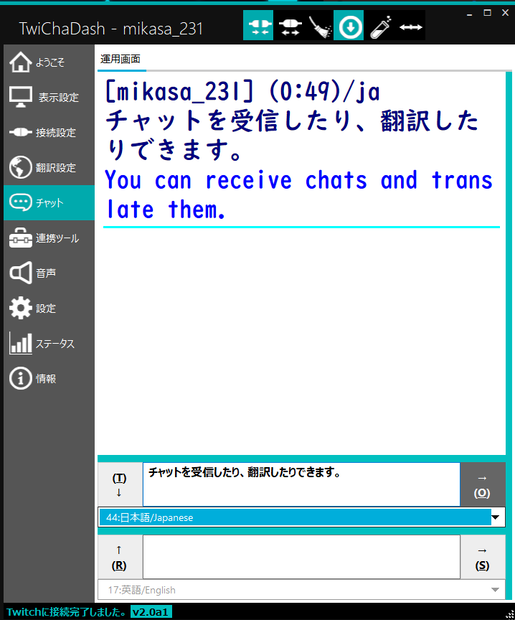Open the 音声 voice section
Viewport: 515px width, 620px height.
point(49,273)
